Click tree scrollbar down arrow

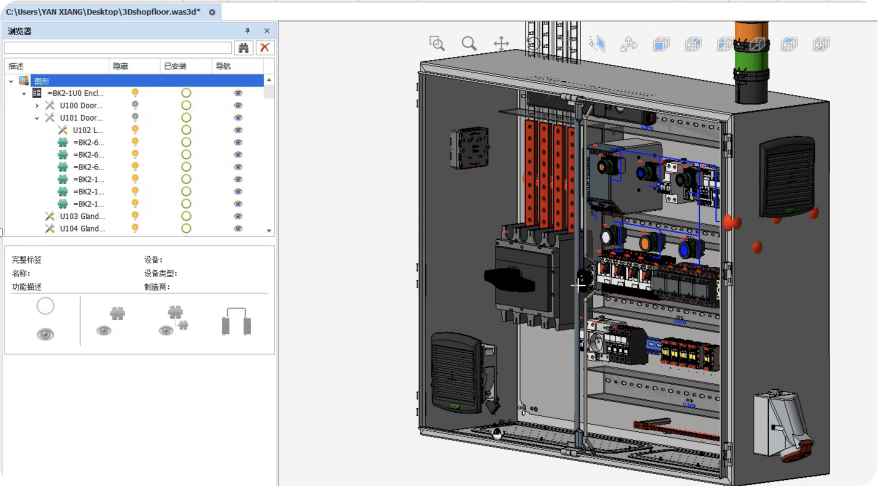tap(269, 230)
